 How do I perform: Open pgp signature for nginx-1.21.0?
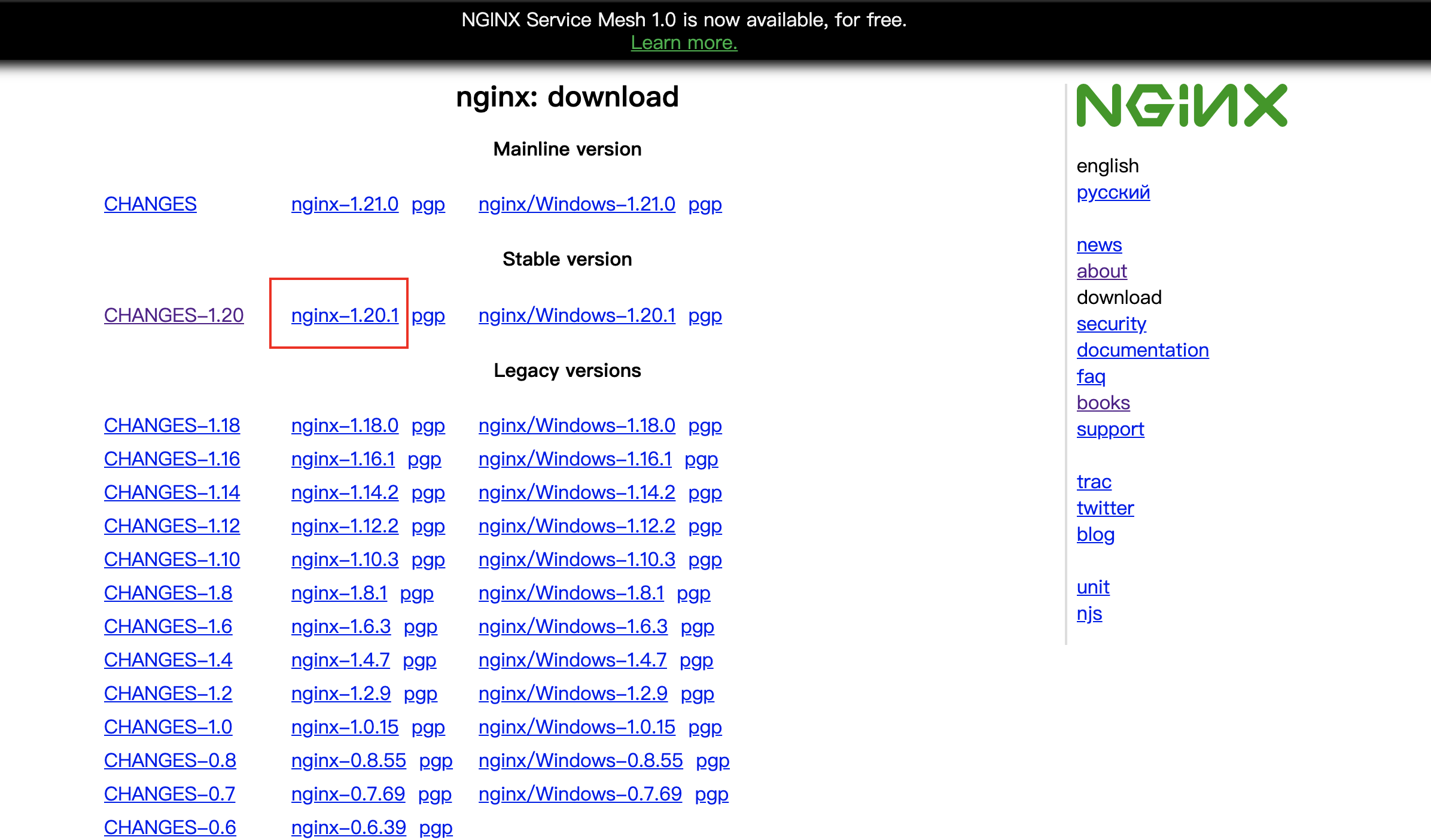coord(428,204)
